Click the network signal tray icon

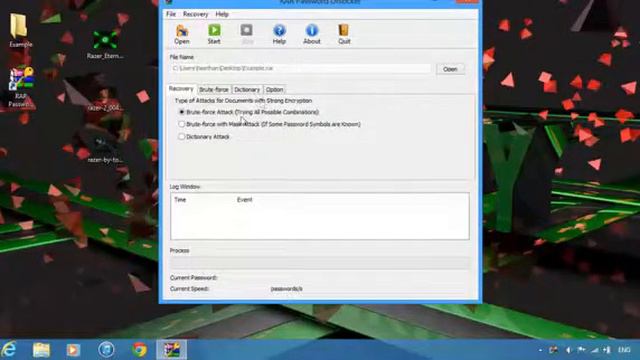point(595,350)
